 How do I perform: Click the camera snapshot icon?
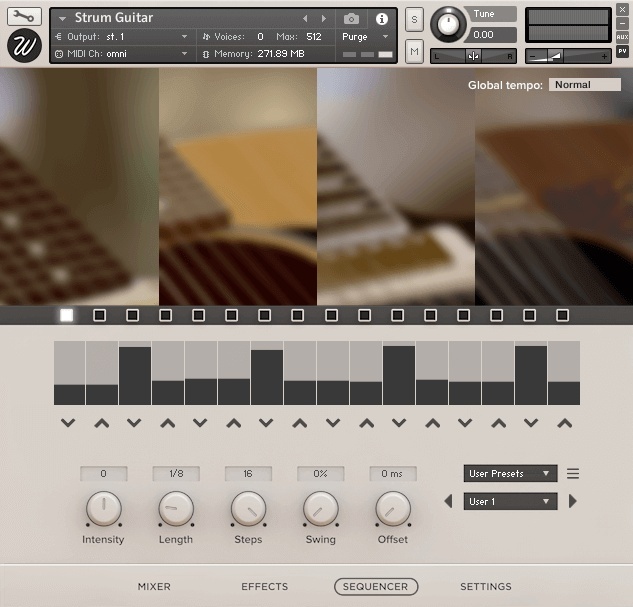[351, 19]
